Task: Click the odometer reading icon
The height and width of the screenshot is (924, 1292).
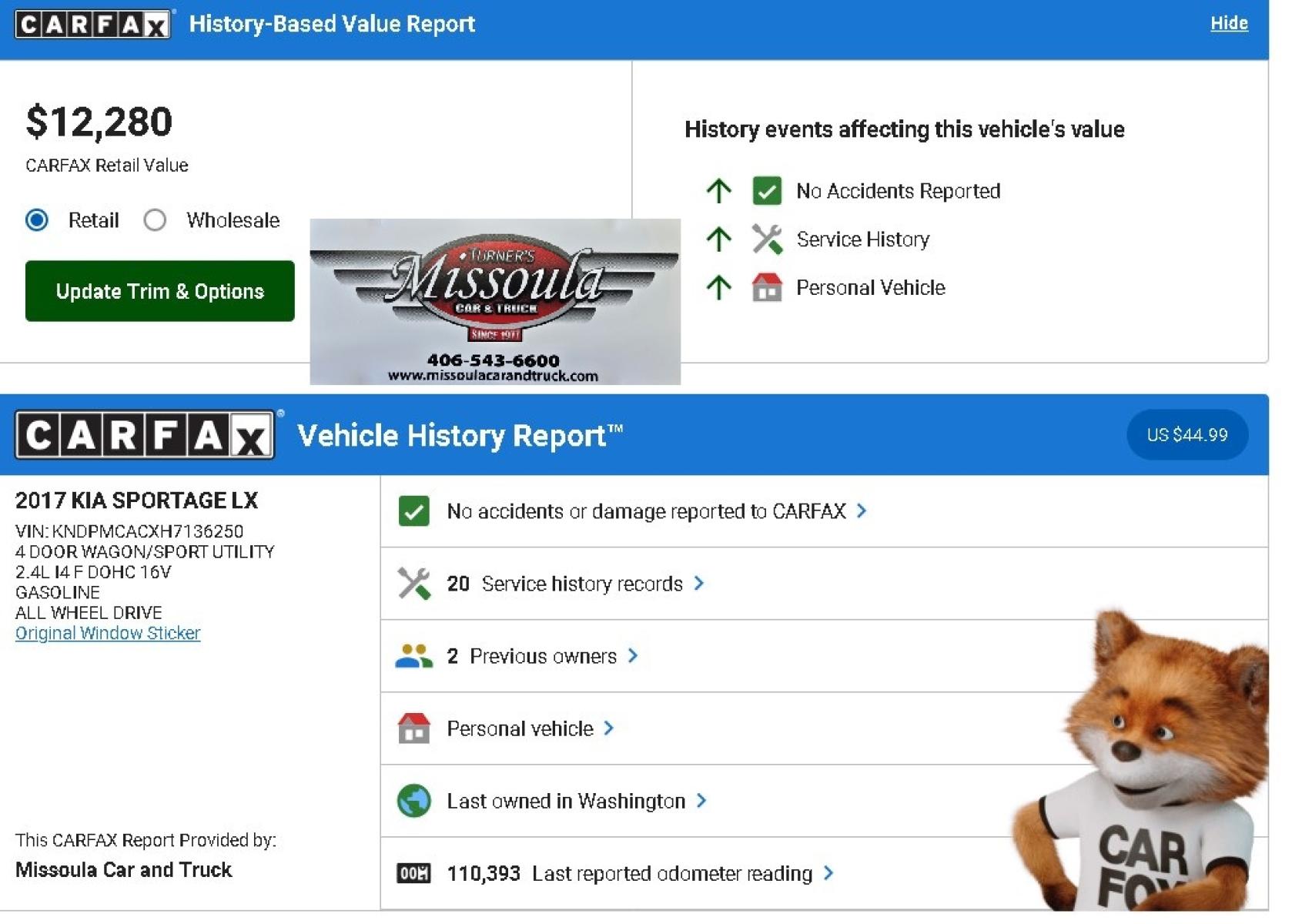Action: click(413, 873)
